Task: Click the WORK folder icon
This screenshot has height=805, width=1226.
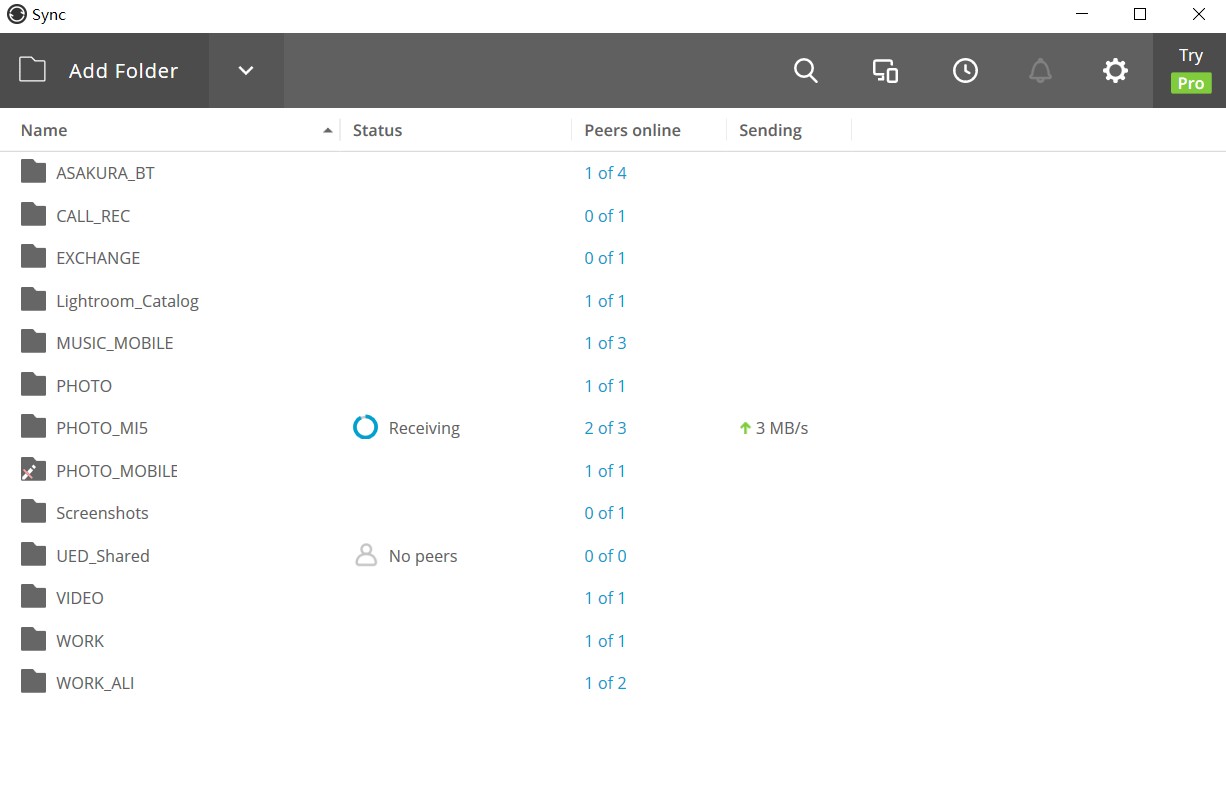Action: point(34,640)
